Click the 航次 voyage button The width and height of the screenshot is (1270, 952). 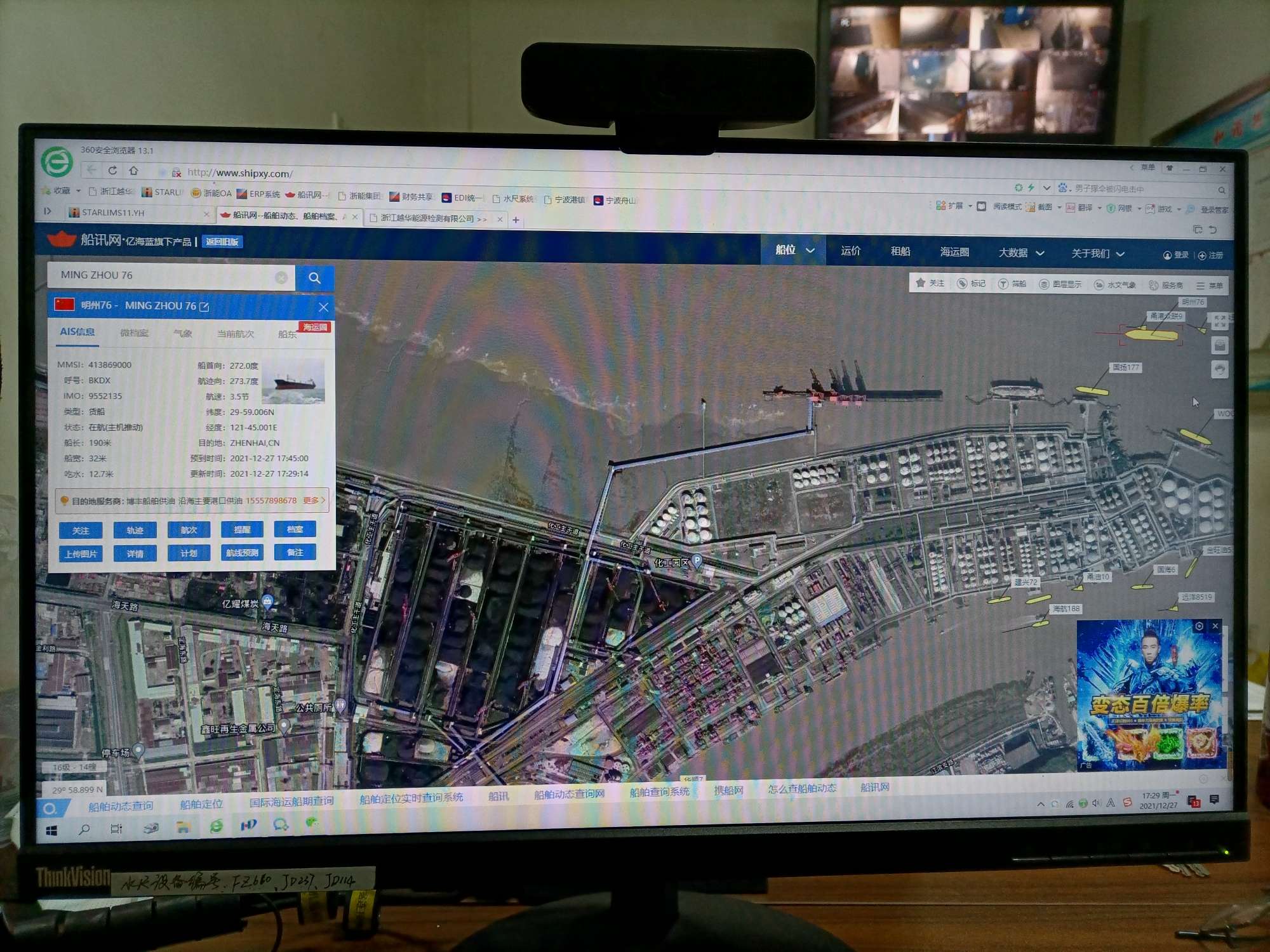click(x=189, y=529)
